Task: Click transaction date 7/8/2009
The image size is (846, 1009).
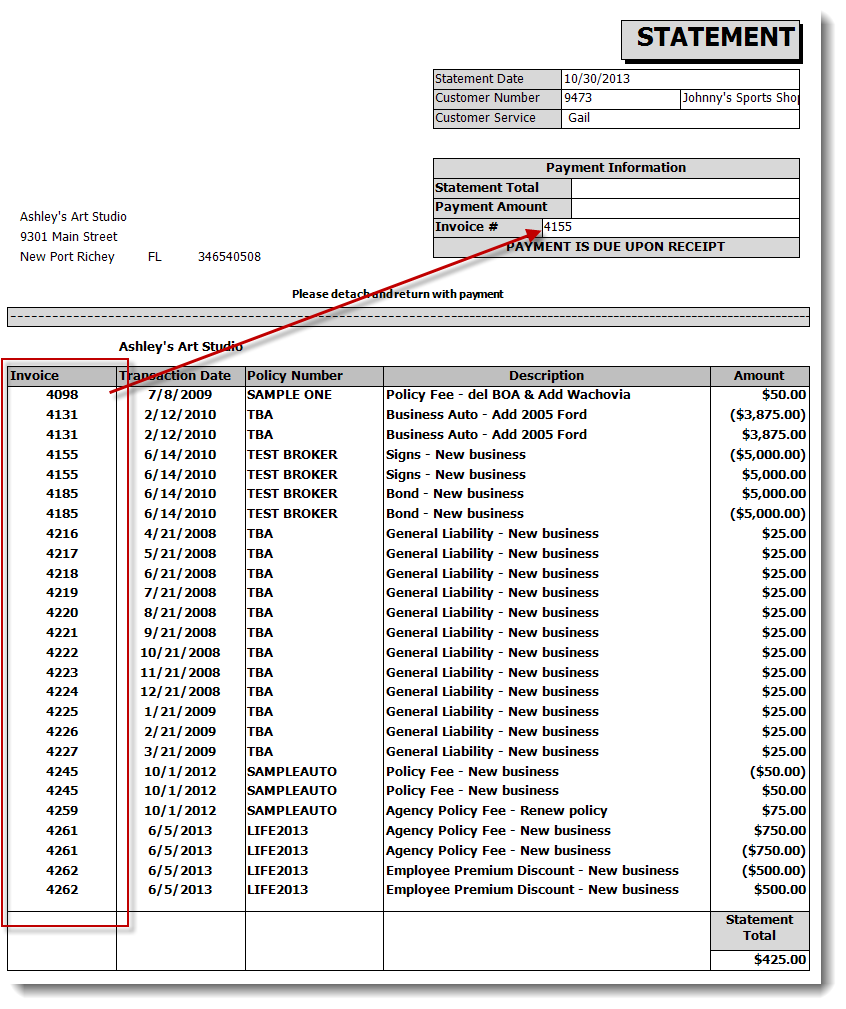Action: (179, 395)
